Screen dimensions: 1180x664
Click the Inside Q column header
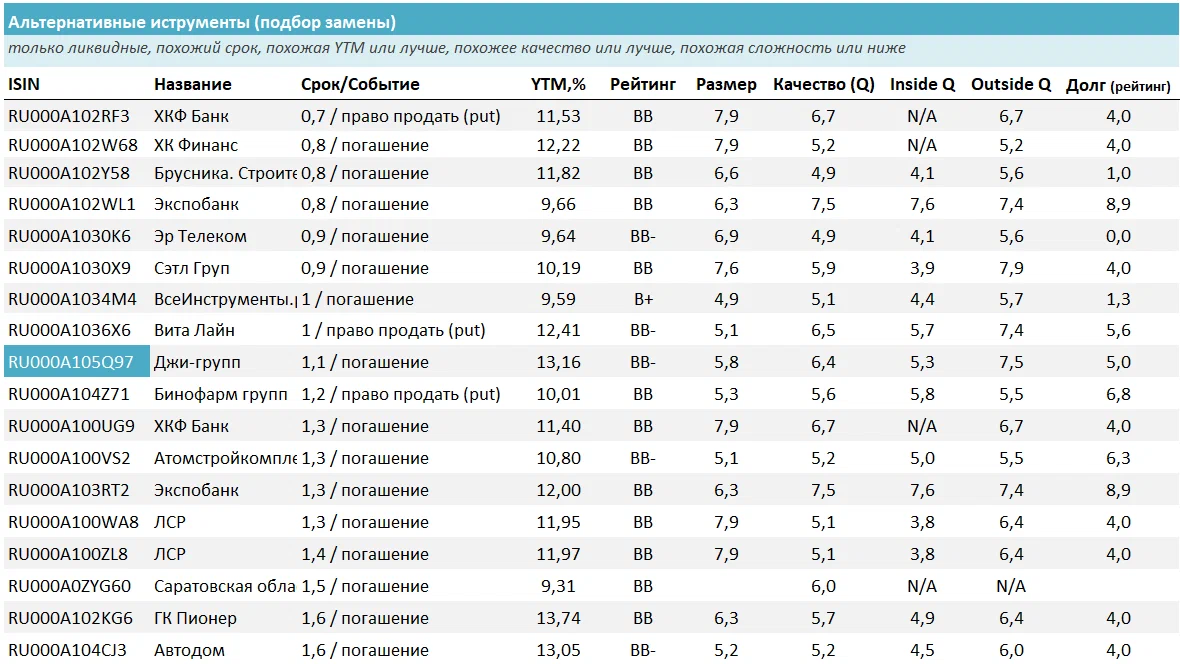[x=922, y=85]
